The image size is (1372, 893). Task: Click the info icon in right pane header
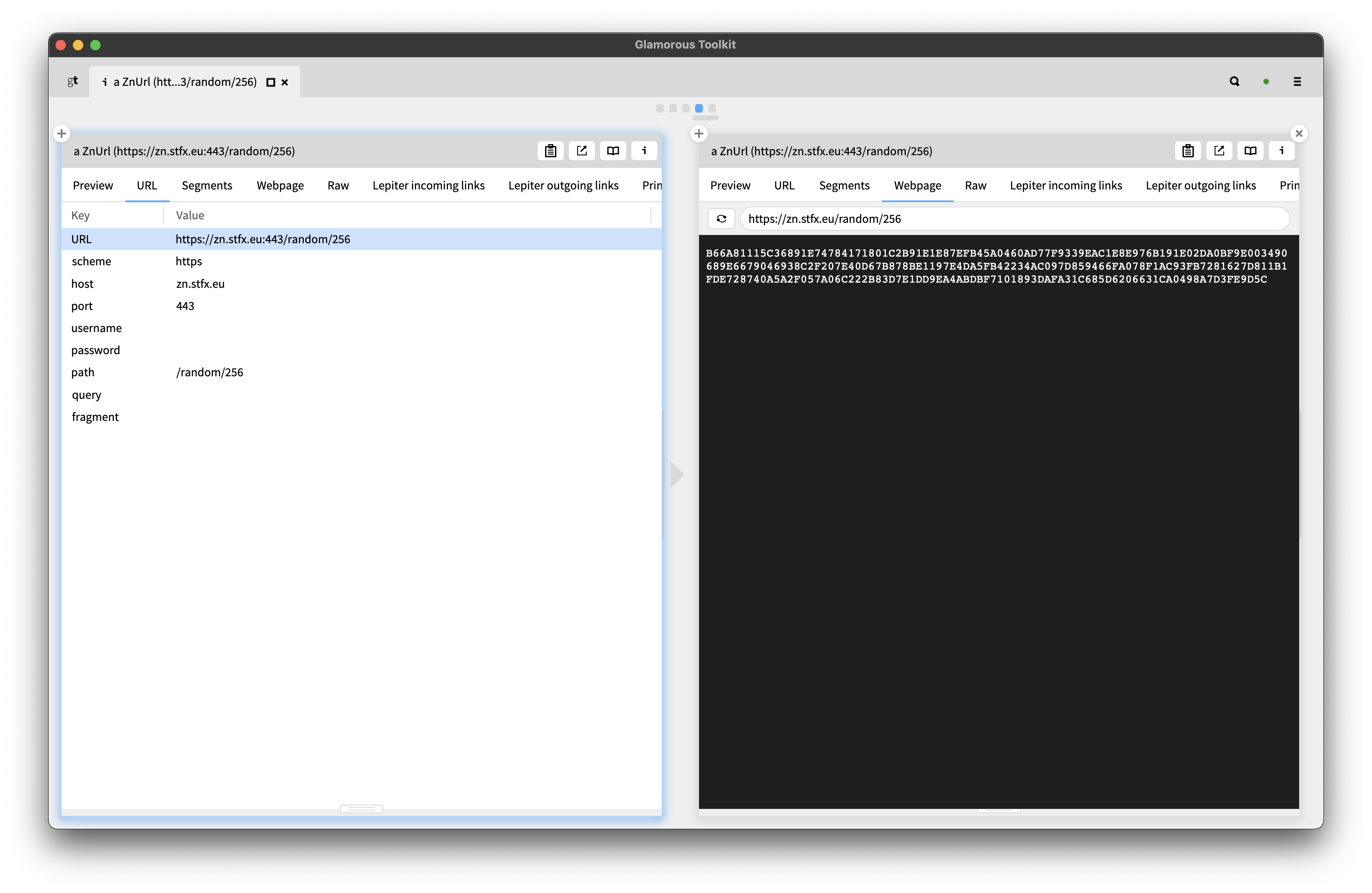1281,151
